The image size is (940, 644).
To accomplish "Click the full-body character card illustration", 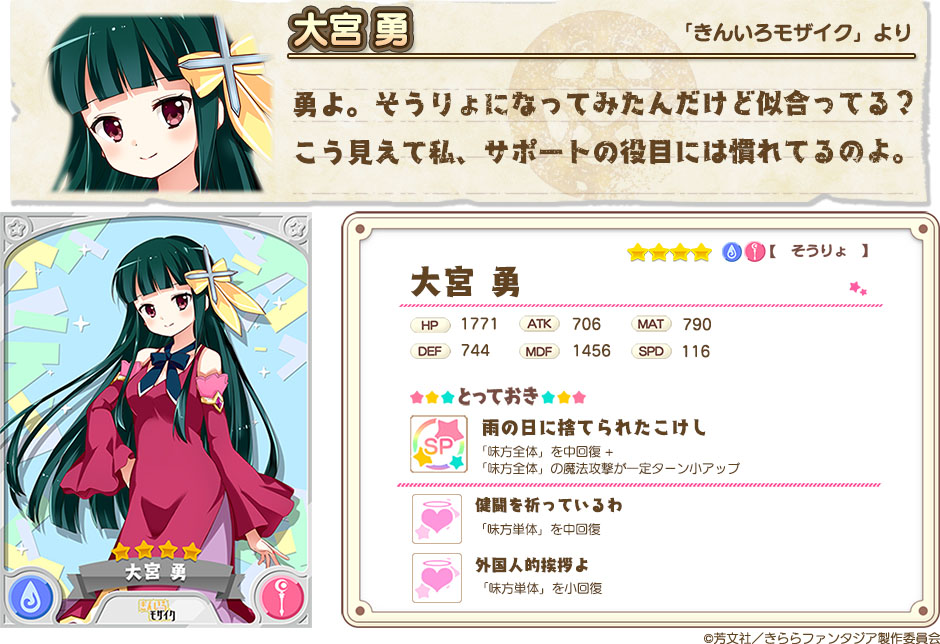I will click(x=156, y=420).
